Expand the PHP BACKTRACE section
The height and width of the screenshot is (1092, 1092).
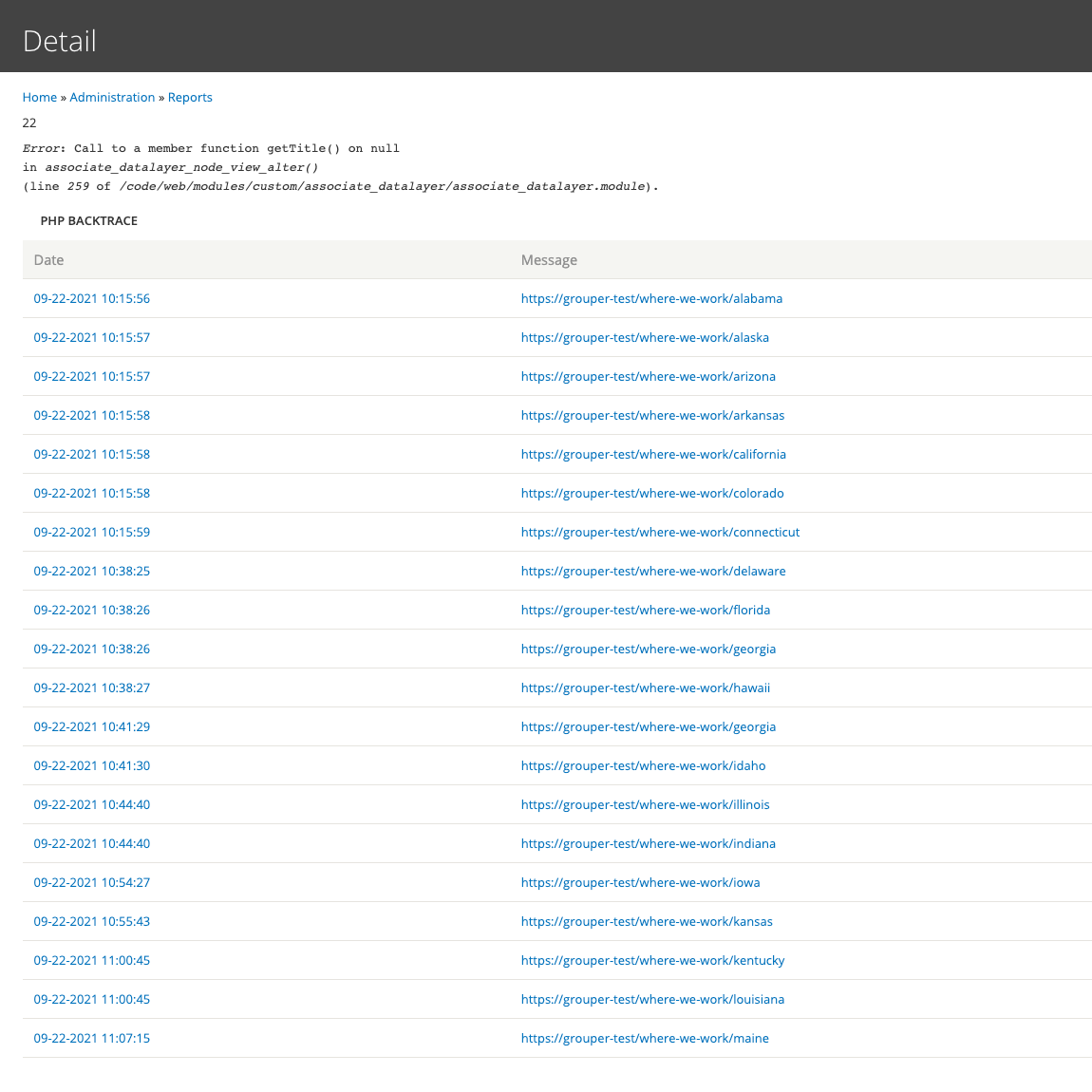pos(89,220)
